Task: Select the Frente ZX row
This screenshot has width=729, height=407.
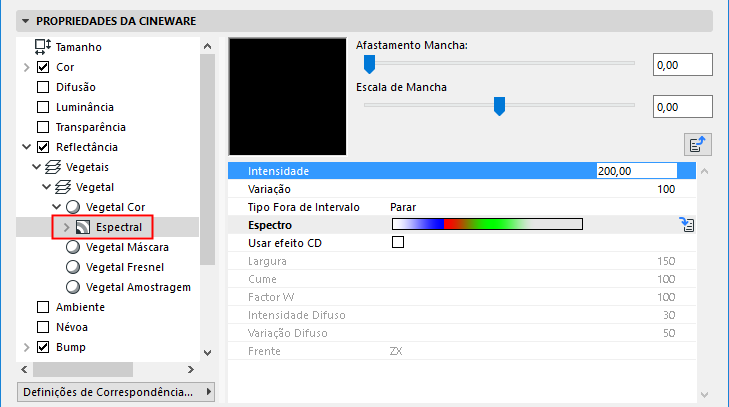Action: coord(462,351)
